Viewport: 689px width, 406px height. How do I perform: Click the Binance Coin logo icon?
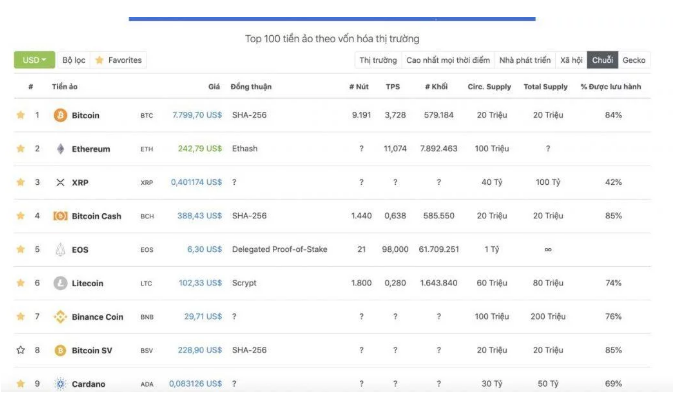[60, 317]
